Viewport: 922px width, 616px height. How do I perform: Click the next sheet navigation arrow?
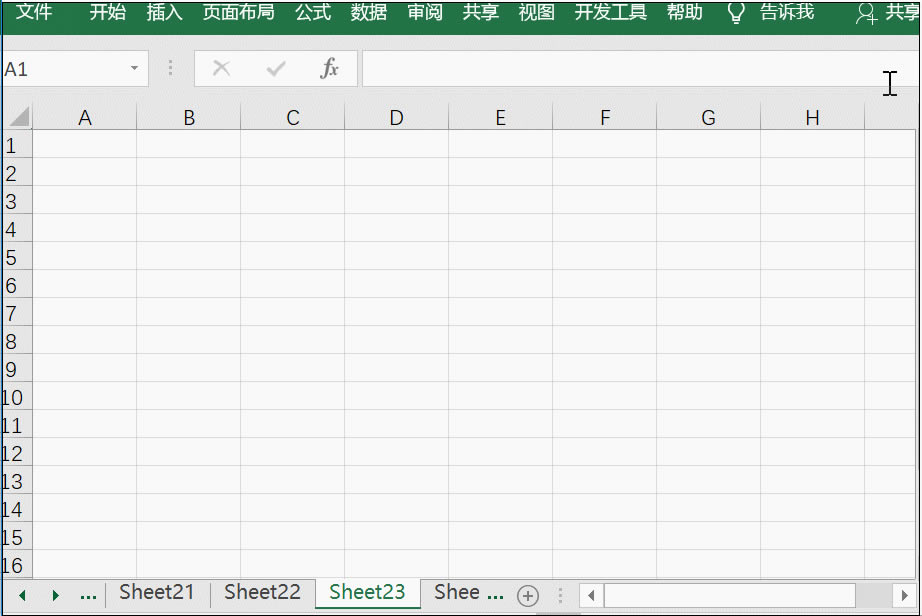click(x=55, y=594)
